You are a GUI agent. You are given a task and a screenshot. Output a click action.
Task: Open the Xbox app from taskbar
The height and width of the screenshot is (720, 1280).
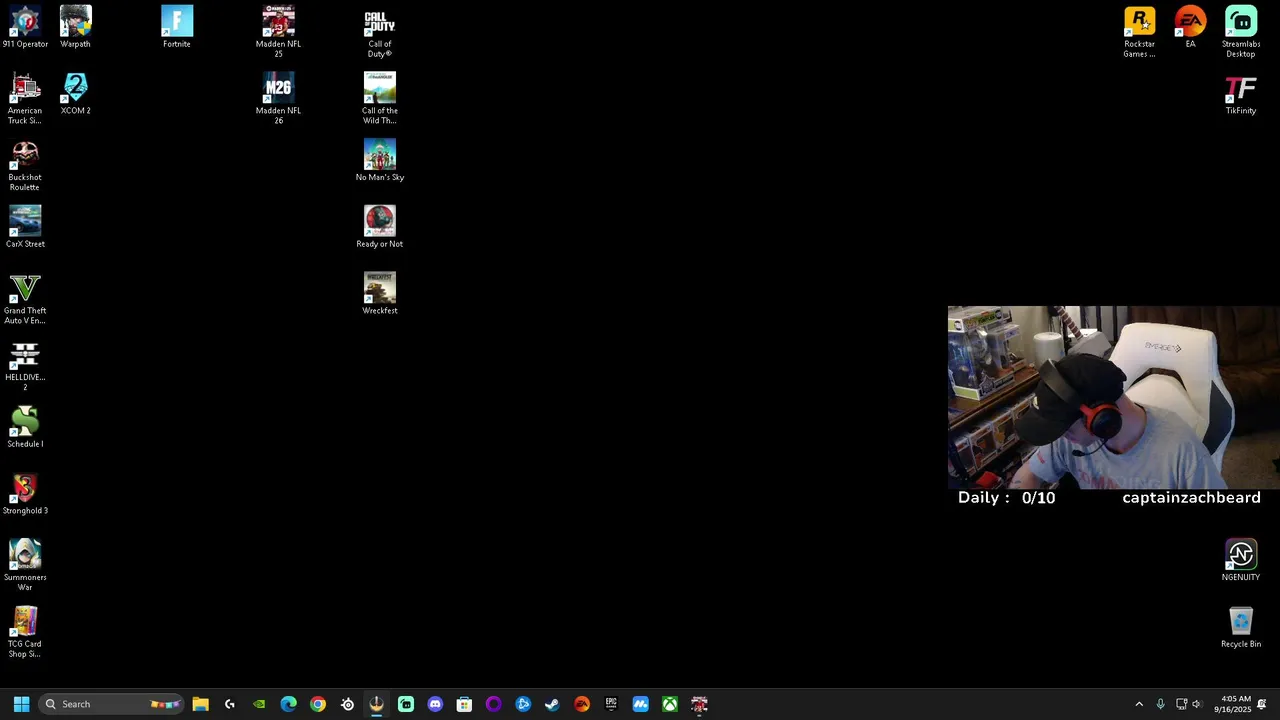point(670,704)
